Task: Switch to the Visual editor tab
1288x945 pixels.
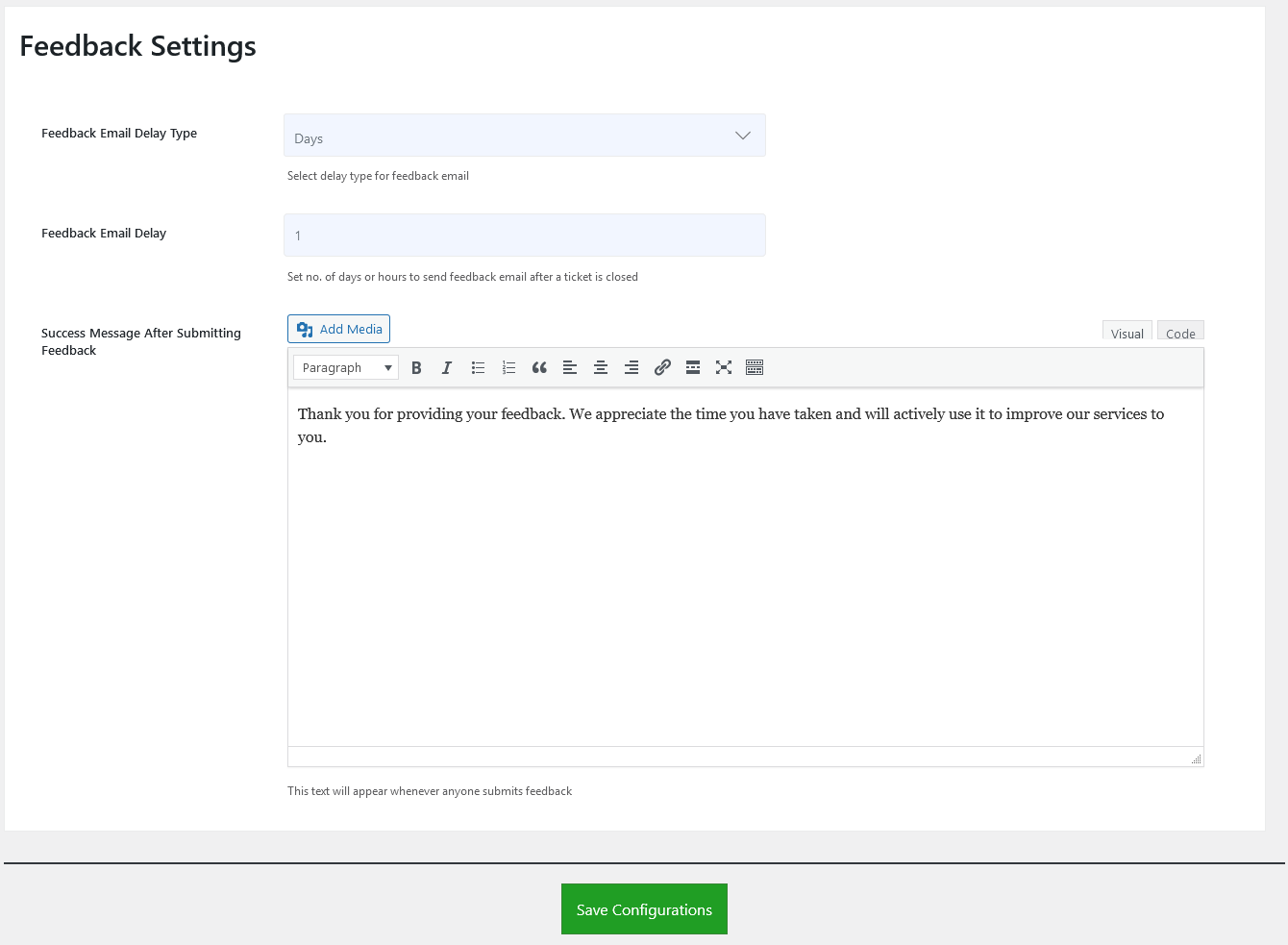Action: [x=1127, y=333]
